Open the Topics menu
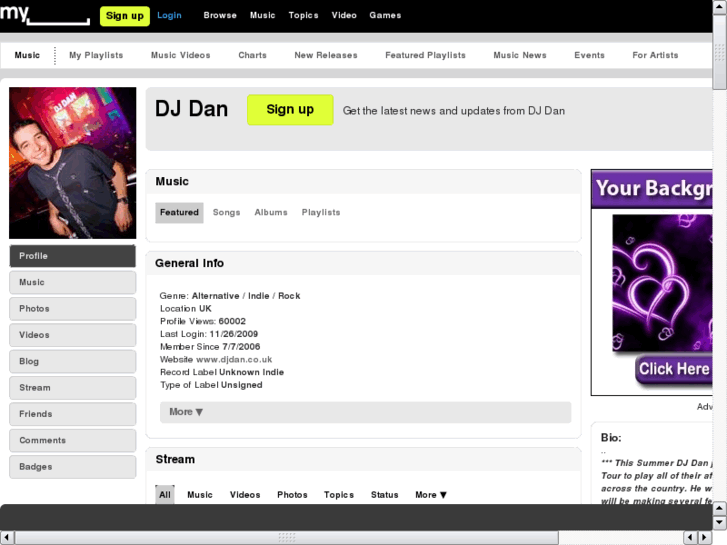This screenshot has width=727, height=545. [303, 15]
